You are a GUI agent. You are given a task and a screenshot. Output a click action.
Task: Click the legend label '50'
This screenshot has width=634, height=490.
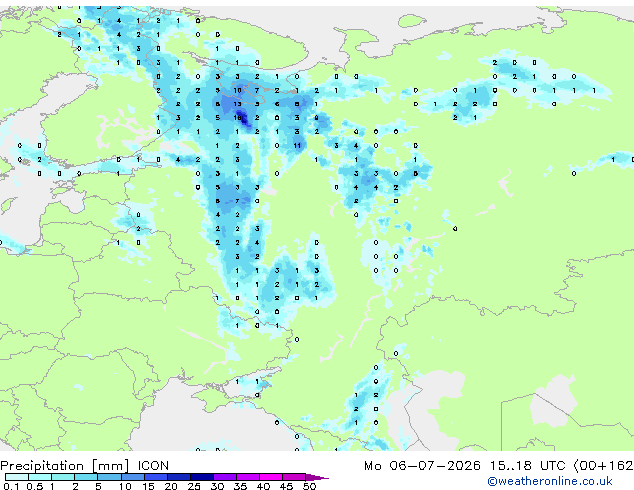click(x=309, y=486)
